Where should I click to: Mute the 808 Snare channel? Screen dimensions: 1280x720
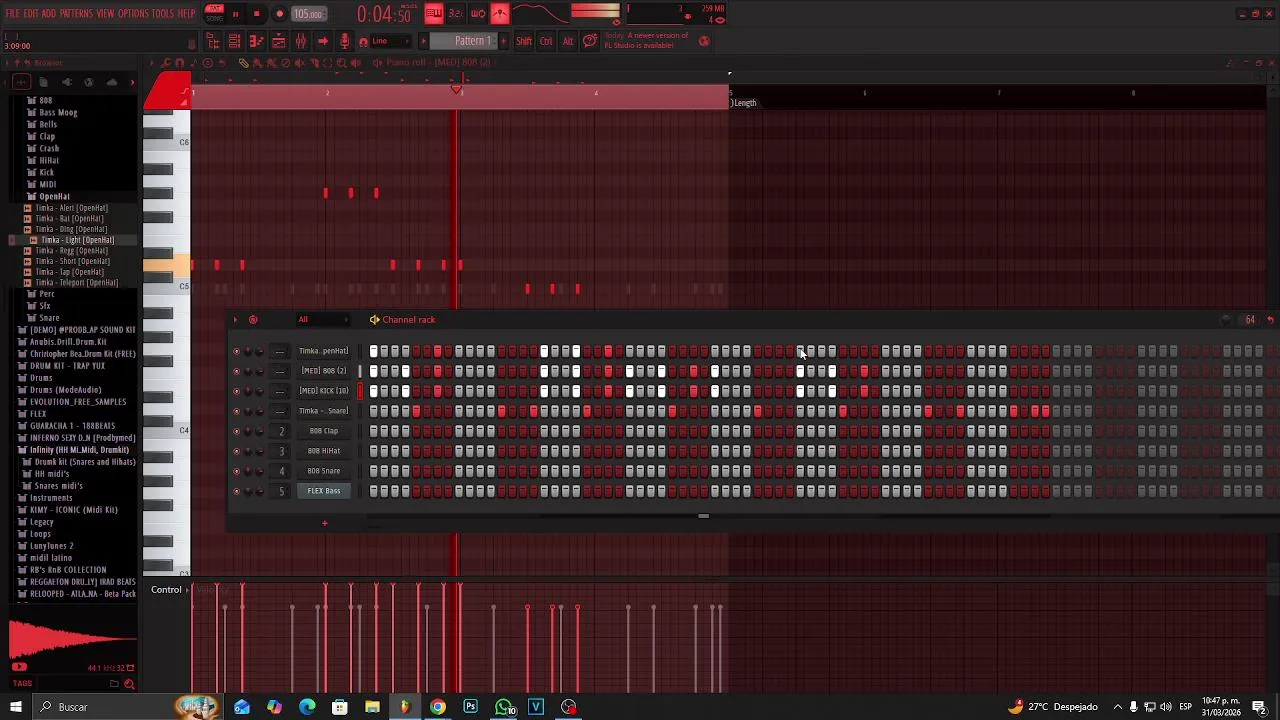pyautogui.click(x=237, y=471)
